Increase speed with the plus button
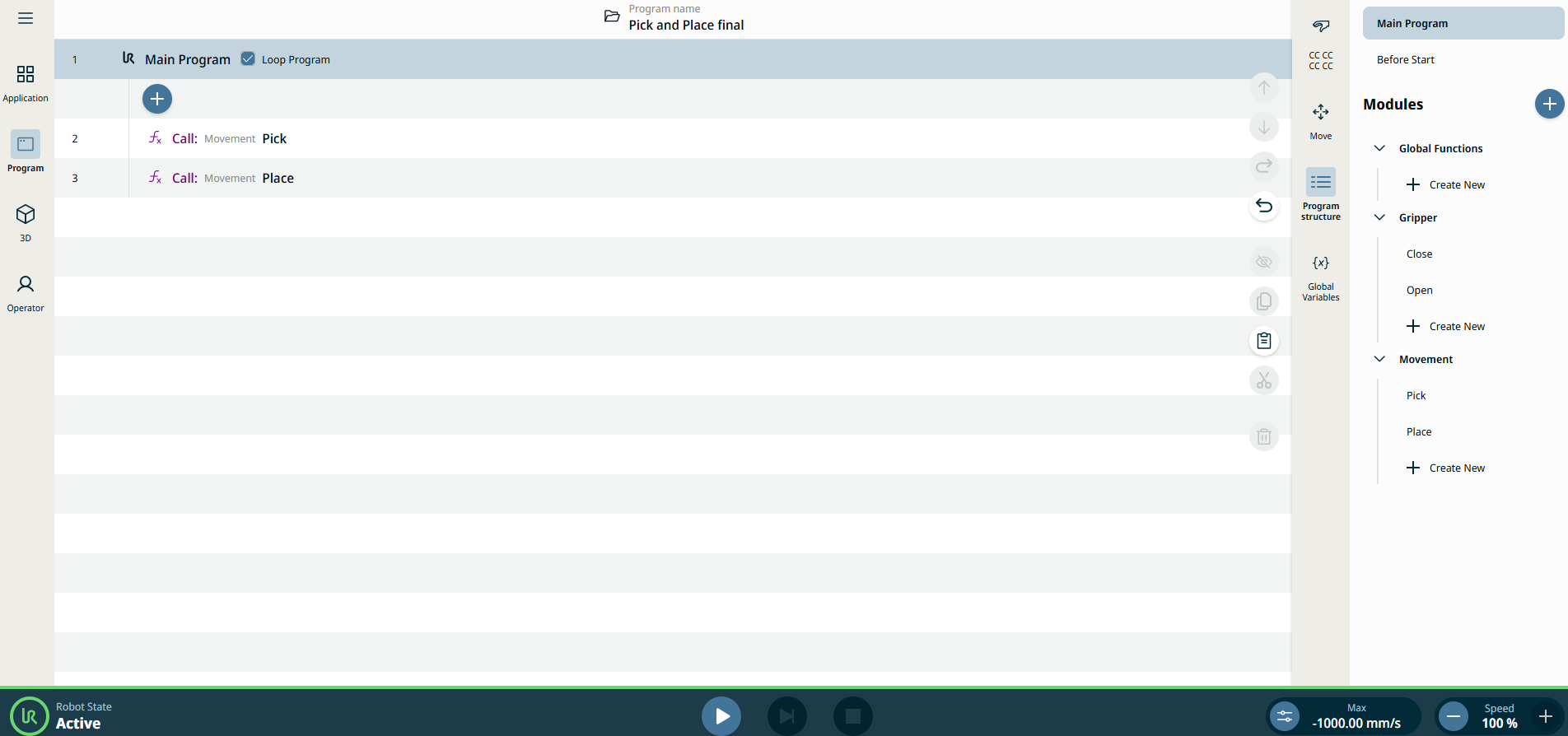The image size is (1568, 736). (x=1546, y=716)
